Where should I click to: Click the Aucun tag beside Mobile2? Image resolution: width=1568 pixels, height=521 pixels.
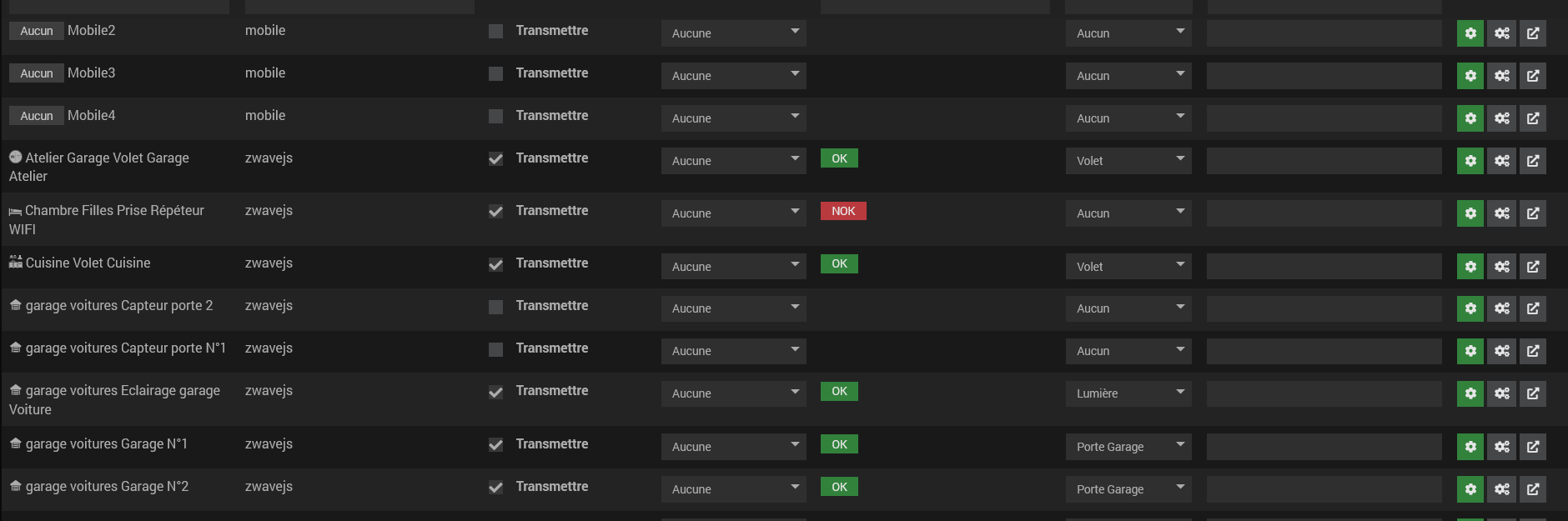click(37, 31)
